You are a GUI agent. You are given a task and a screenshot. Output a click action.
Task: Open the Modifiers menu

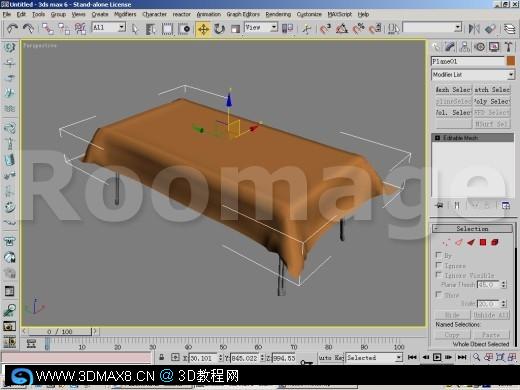click(125, 14)
